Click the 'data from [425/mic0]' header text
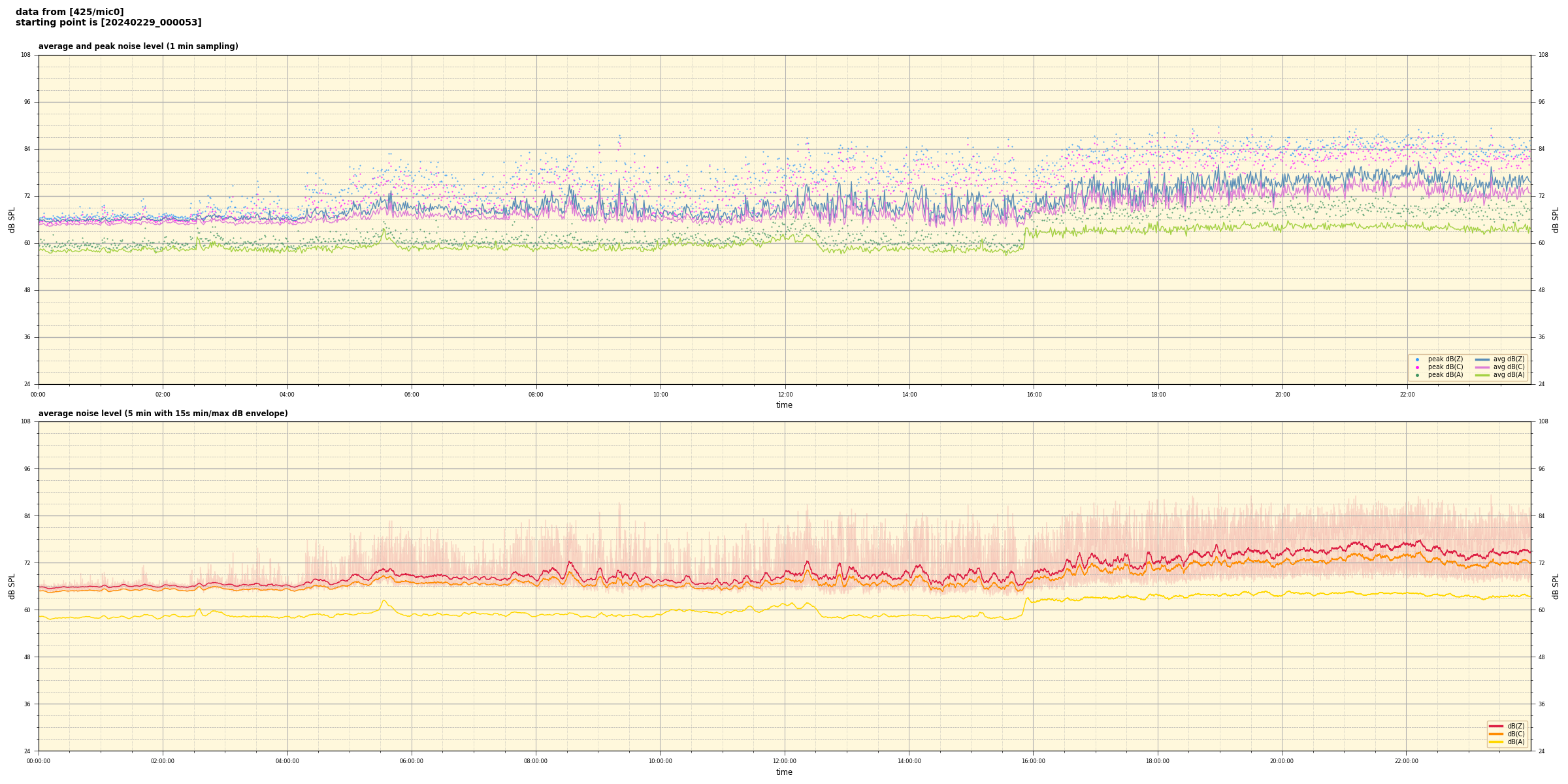Screen dimensions: 1568x784 (x=69, y=12)
